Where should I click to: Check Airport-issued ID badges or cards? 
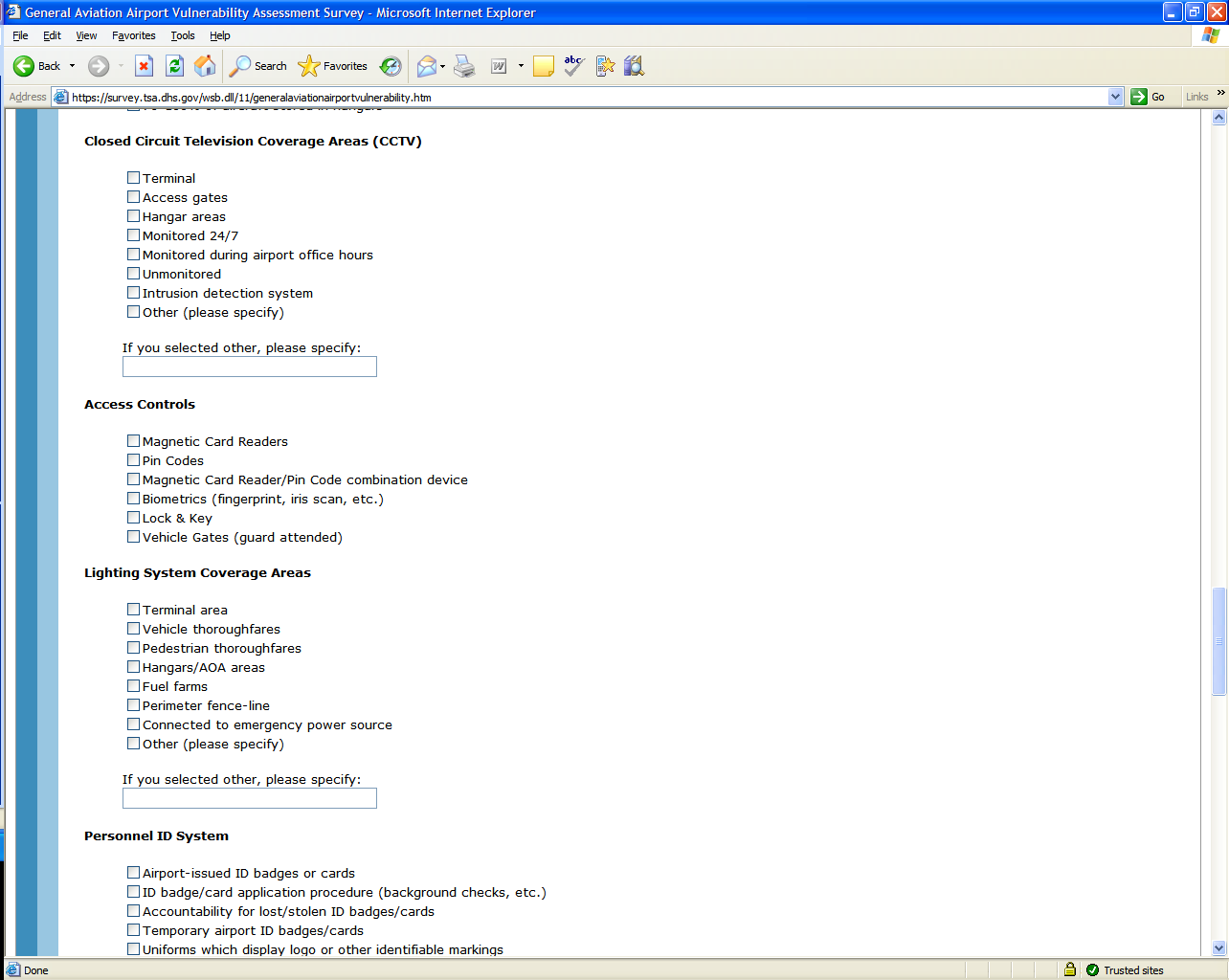[x=134, y=873]
